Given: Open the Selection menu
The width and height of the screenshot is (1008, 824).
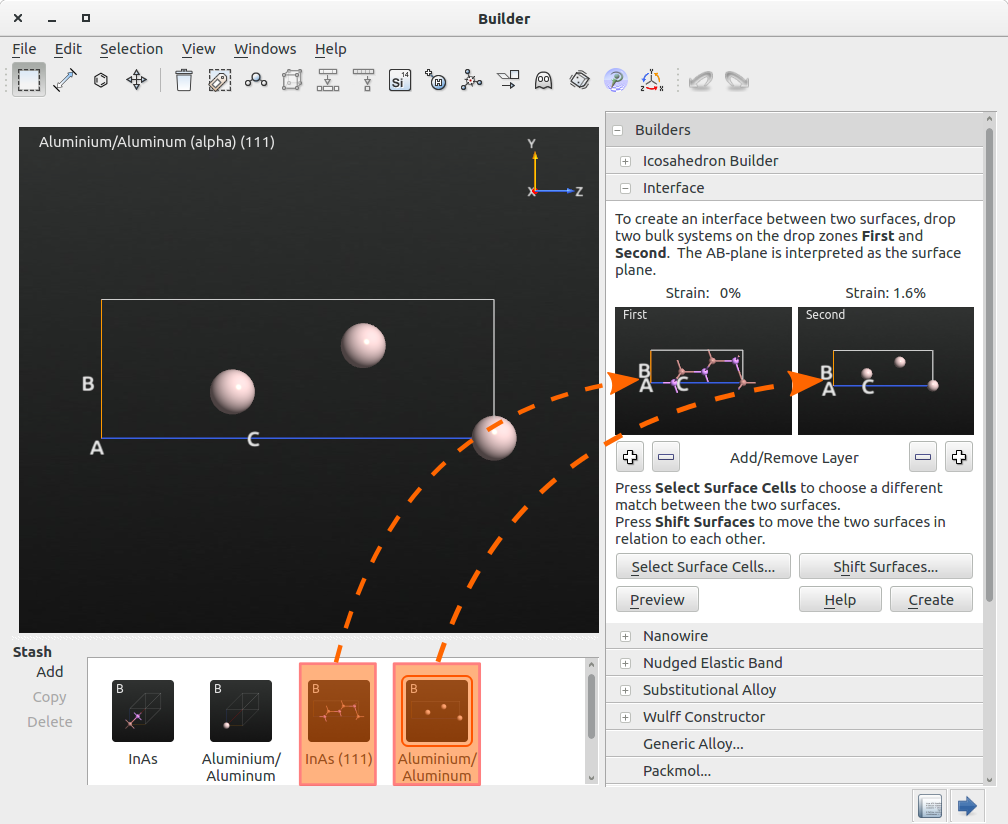Looking at the screenshot, I should click(x=131, y=49).
